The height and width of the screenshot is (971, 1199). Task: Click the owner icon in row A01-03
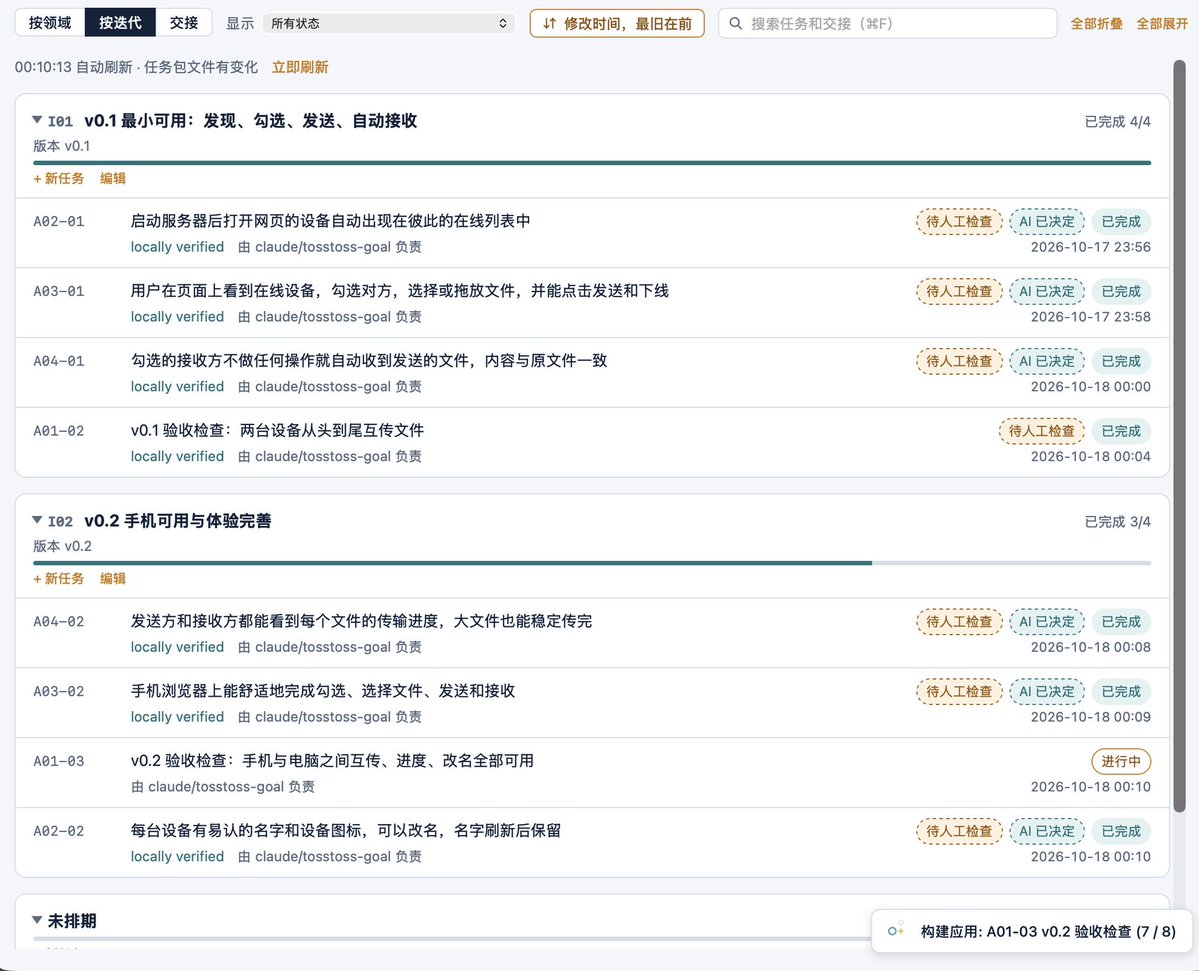(137, 787)
